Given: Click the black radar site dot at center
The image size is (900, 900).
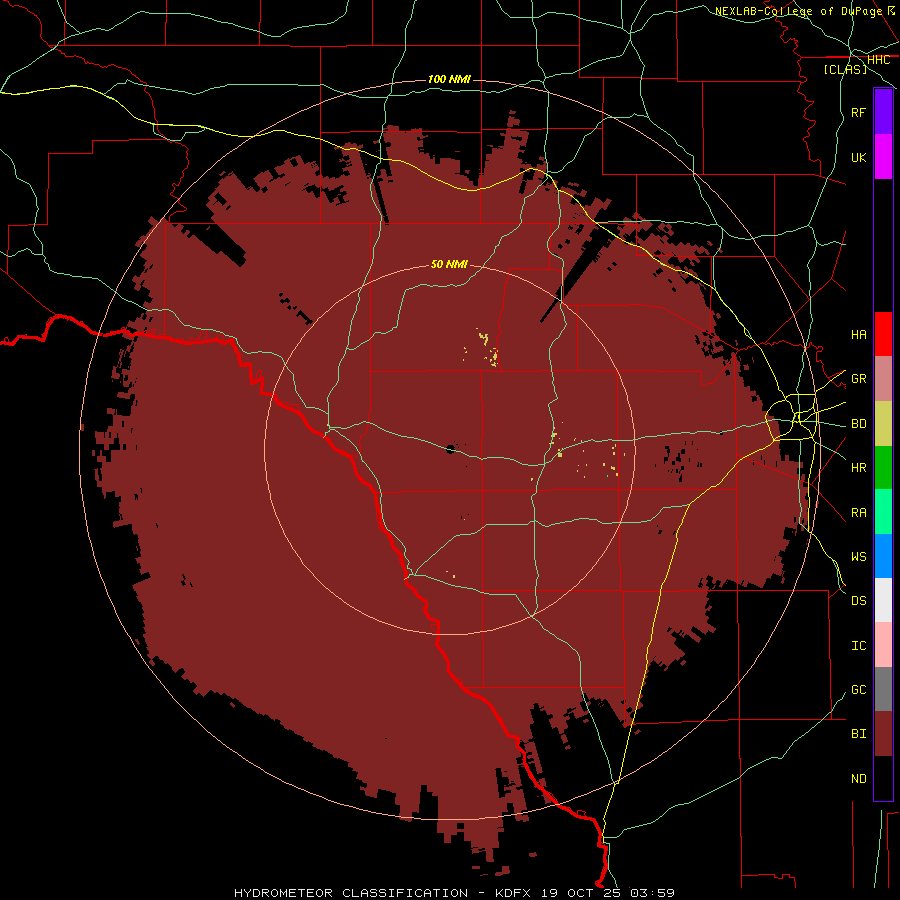Looking at the screenshot, I should 451,449.
